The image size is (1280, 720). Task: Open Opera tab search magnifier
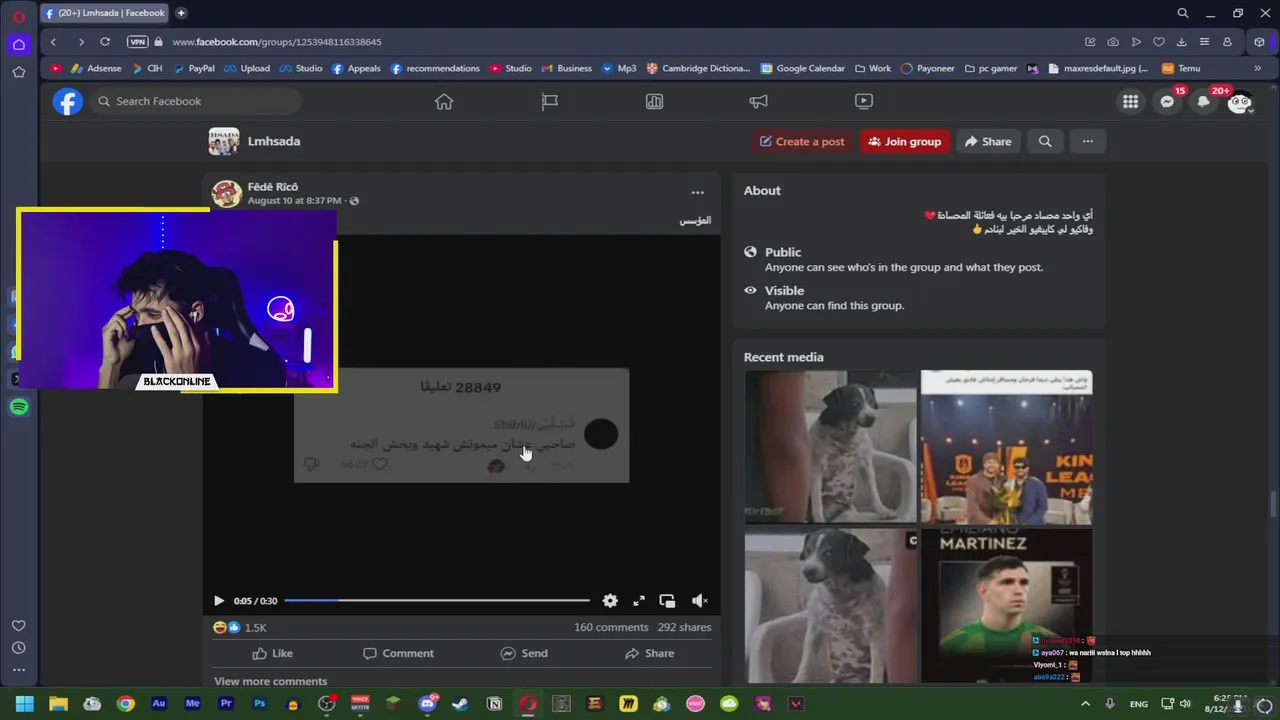pyautogui.click(x=1183, y=13)
